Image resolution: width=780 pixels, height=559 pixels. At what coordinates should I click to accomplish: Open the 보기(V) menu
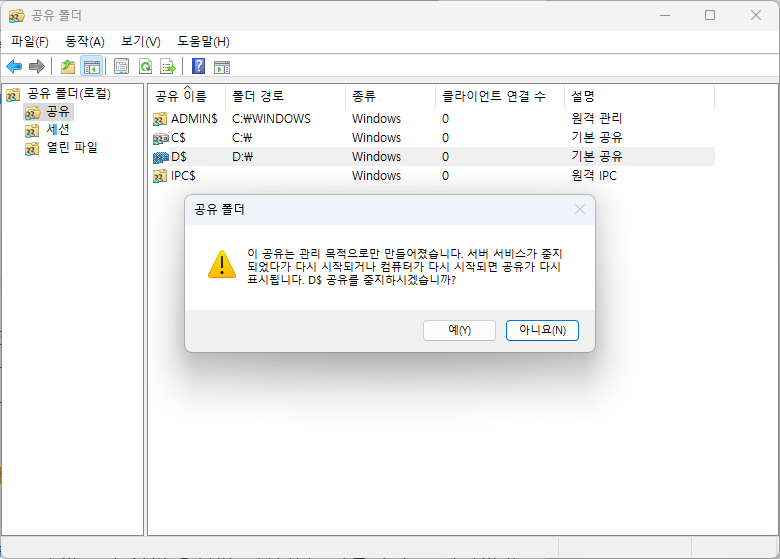click(x=141, y=42)
